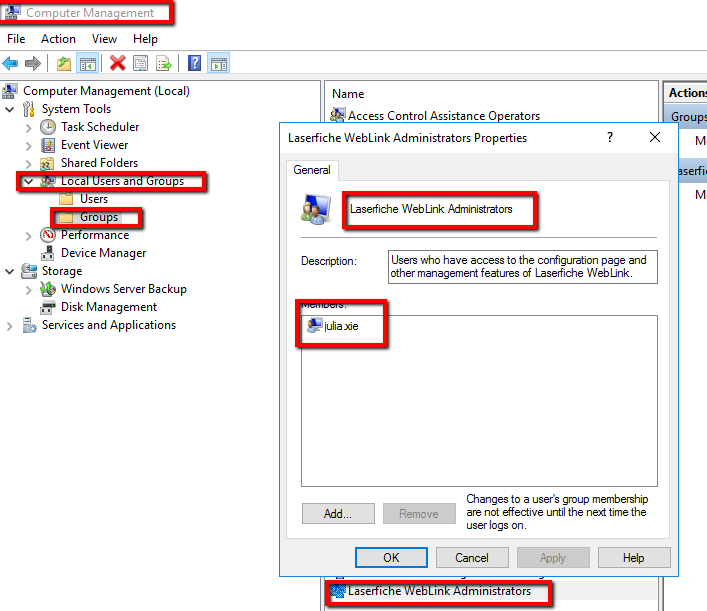The width and height of the screenshot is (707, 611).
Task: Click the Export List toolbar icon
Action: [x=163, y=64]
